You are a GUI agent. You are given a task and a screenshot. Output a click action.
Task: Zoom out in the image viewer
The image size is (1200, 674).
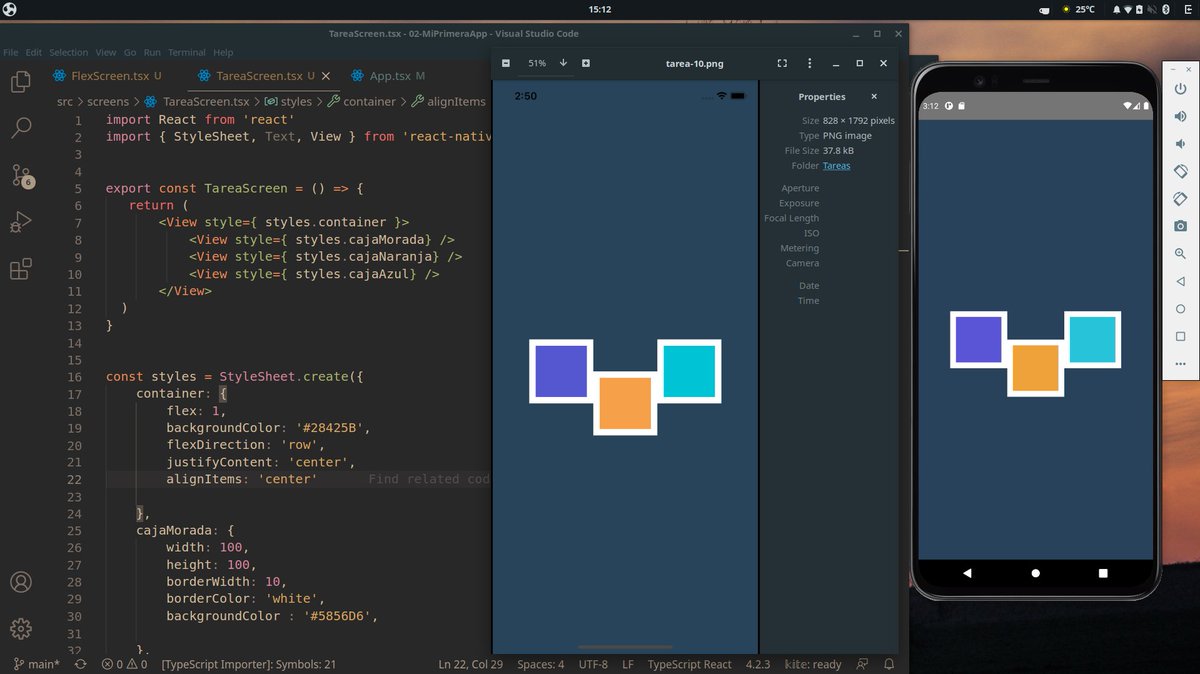pyautogui.click(x=506, y=63)
